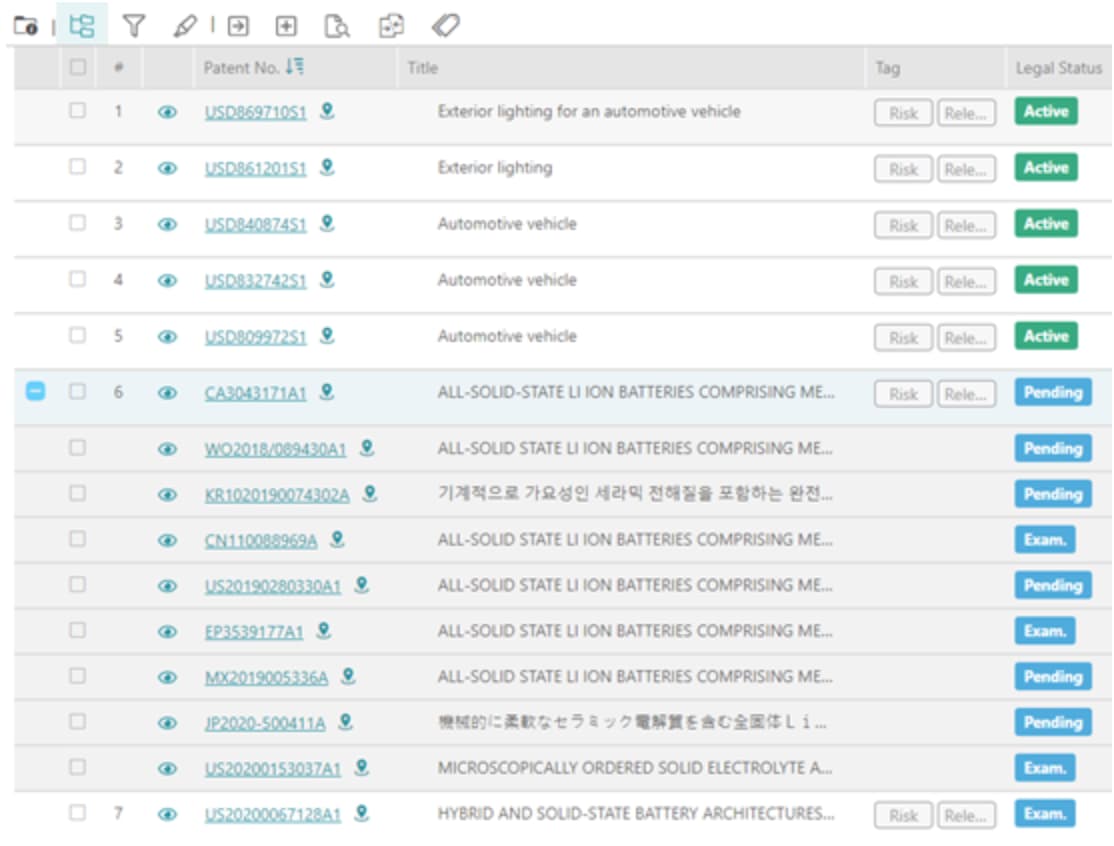This screenshot has width=1114, height=846.
Task: Click map pin next to USD832742S1
Action: [x=327, y=279]
